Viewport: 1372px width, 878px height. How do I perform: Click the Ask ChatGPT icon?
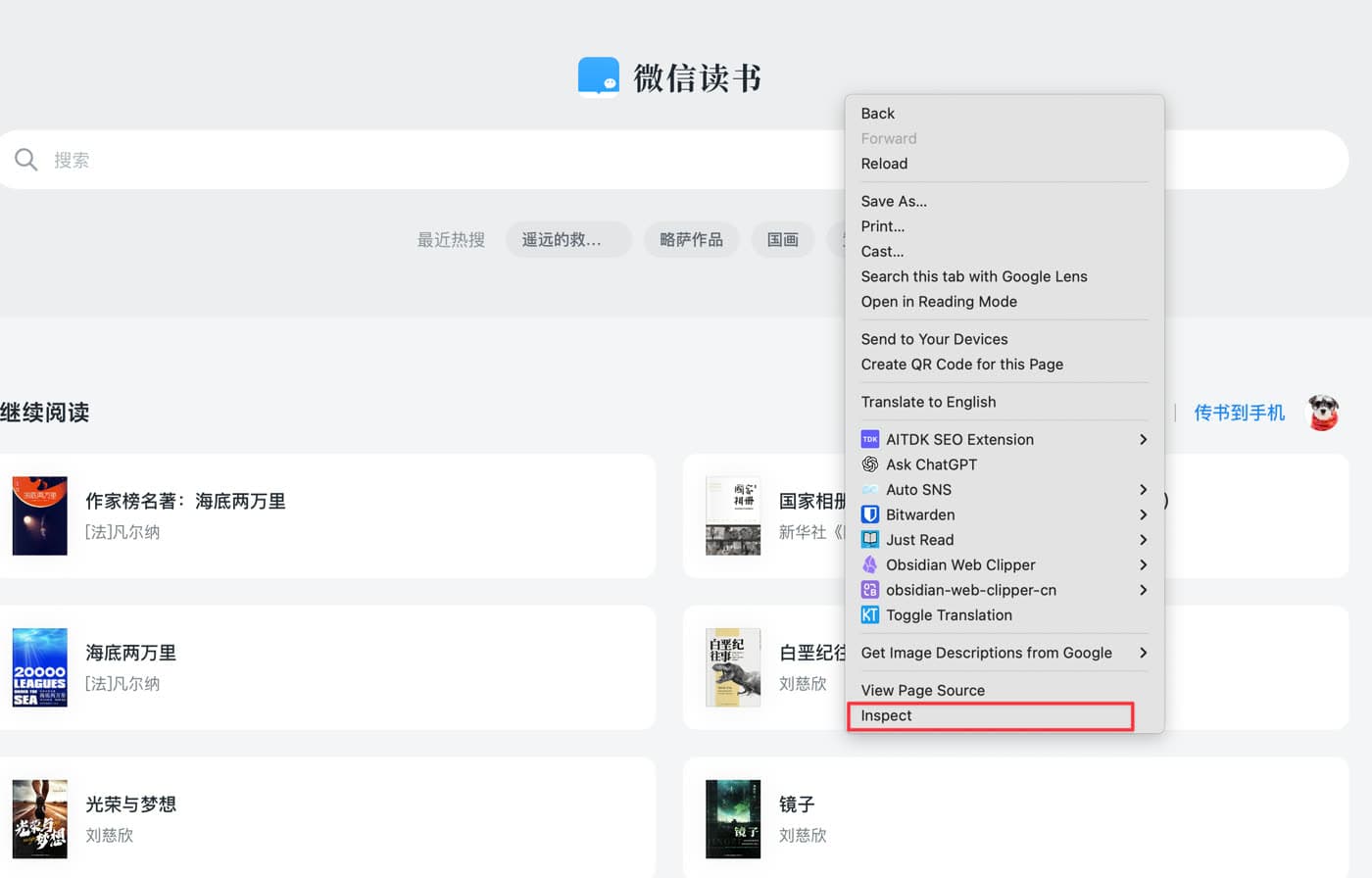tap(869, 464)
